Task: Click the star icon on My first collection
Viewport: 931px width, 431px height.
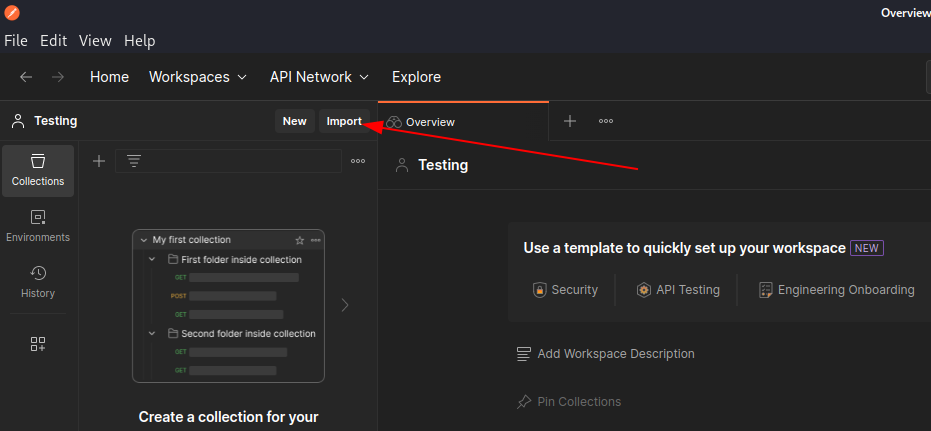Action: tap(300, 240)
